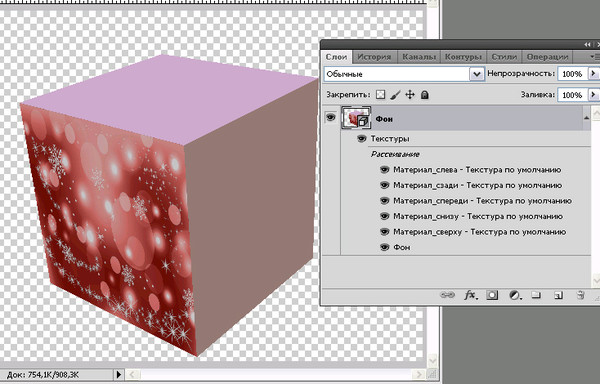Click the horizontal scrollbar left arrow
The width and height of the screenshot is (600, 384).
coord(132,374)
